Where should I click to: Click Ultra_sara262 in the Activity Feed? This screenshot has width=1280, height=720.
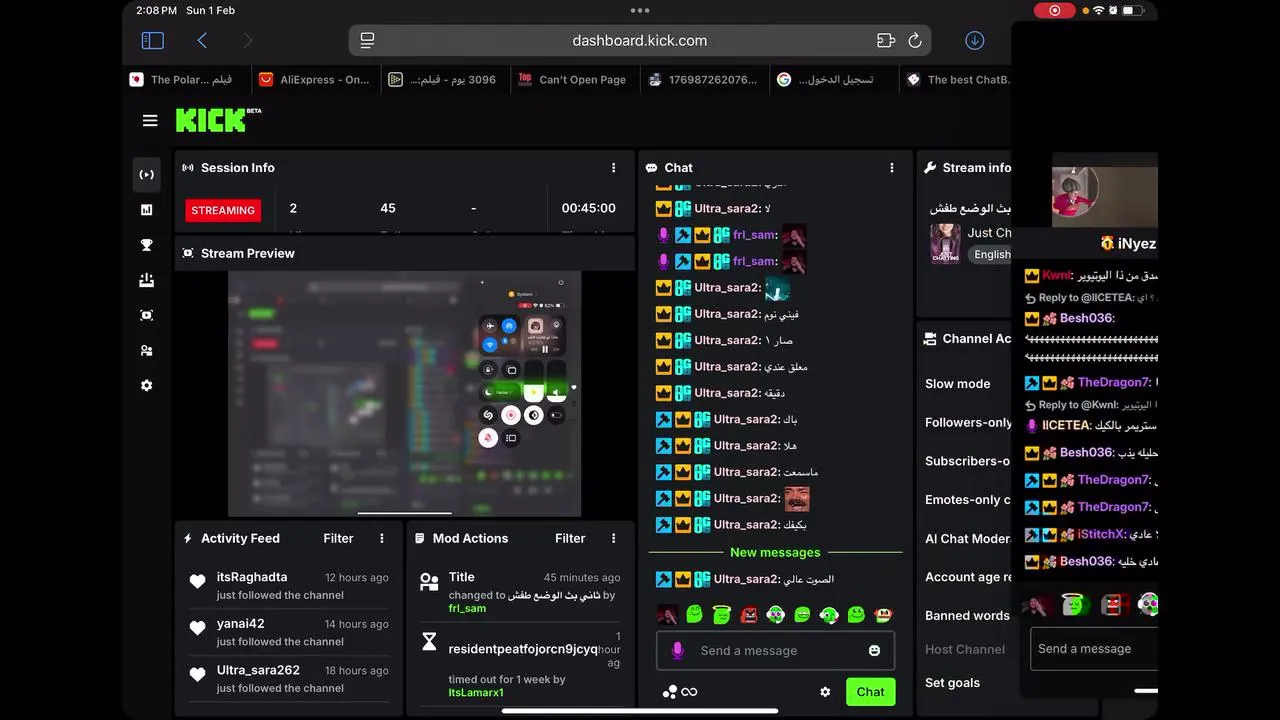[x=258, y=670]
